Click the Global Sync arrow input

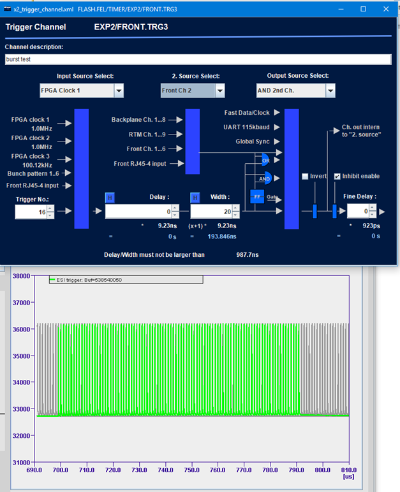[x=277, y=142]
